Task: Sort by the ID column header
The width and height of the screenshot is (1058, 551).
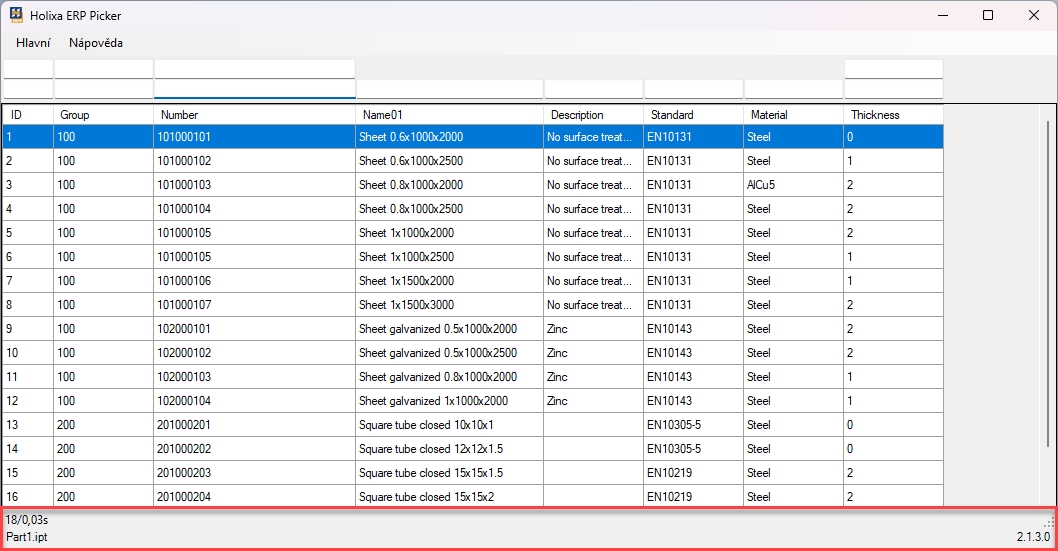Action: [x=27, y=115]
